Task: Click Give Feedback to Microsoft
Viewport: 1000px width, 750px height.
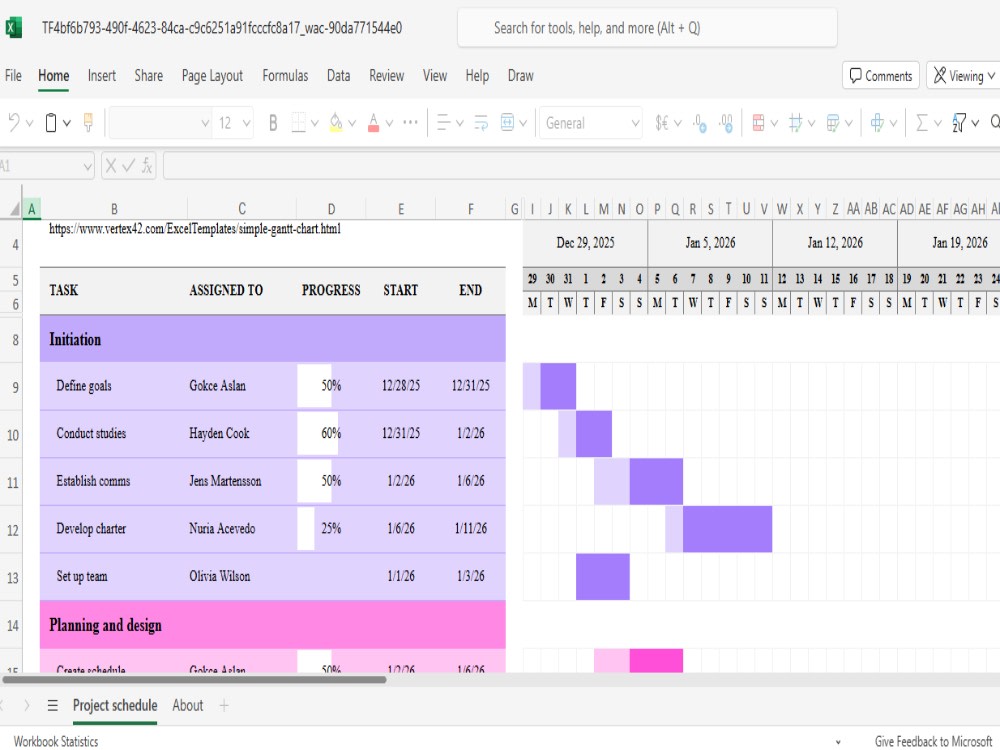Action: (x=934, y=741)
